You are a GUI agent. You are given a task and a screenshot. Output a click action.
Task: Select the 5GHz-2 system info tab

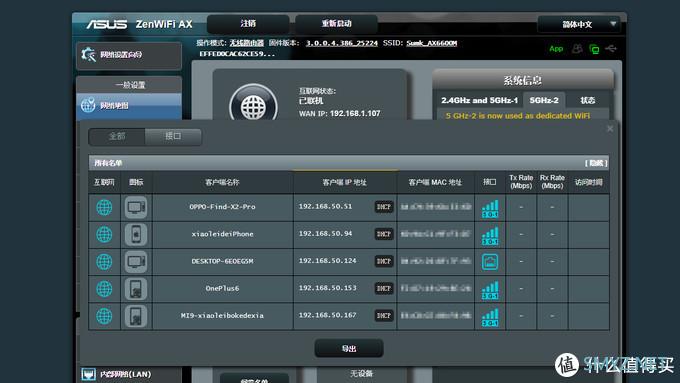pyautogui.click(x=544, y=101)
